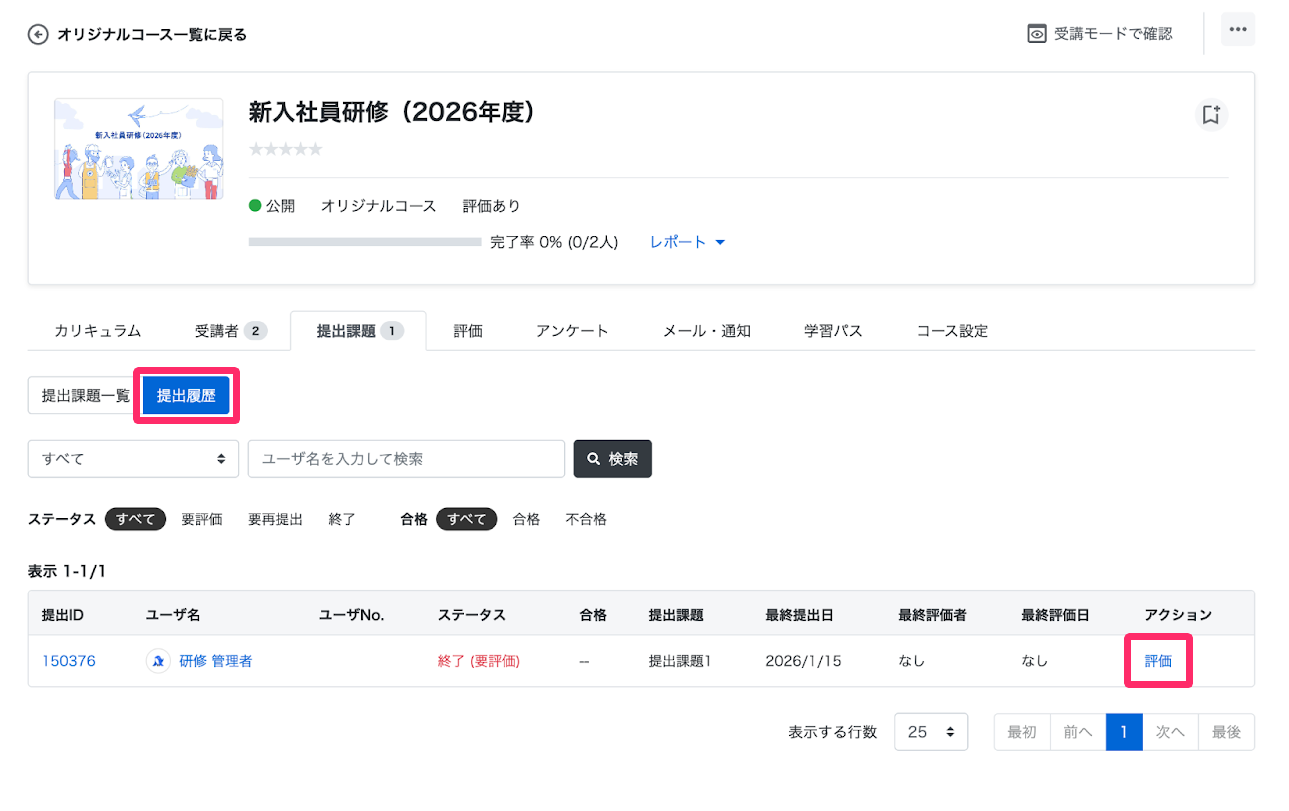Click the bookmark add icon
1289x811 pixels.
coord(1211,115)
